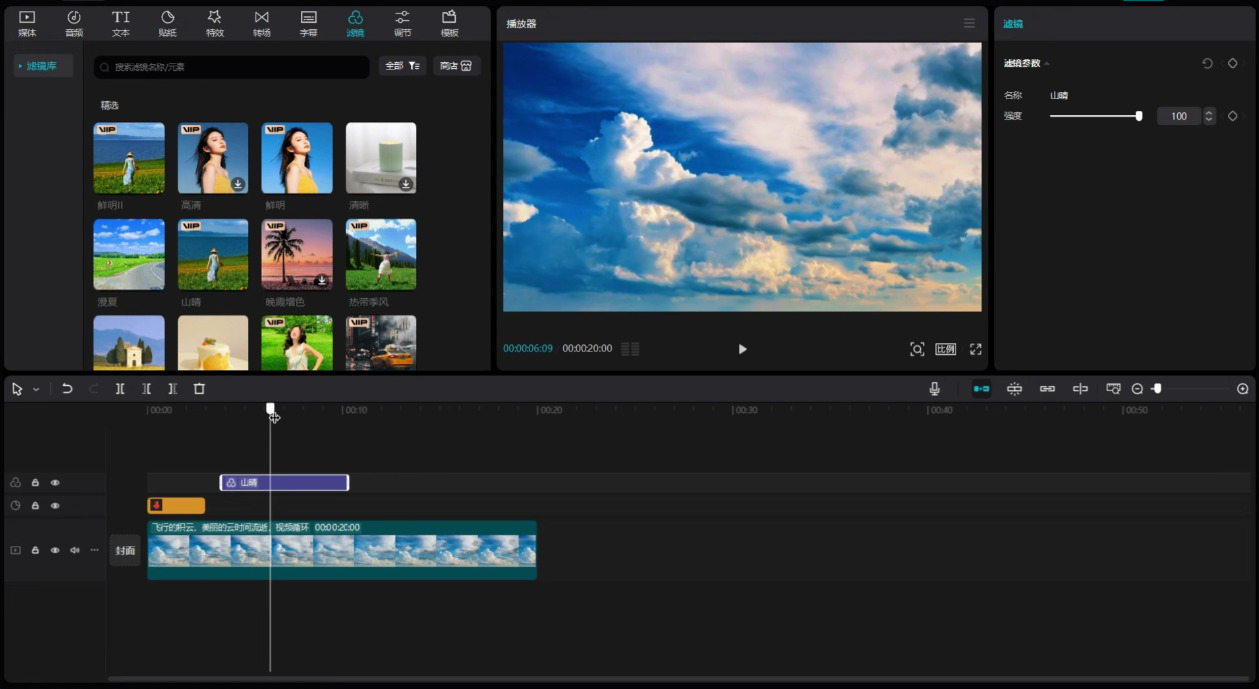This screenshot has width=1259, height=689.
Task: Download the 清晰 filter
Action: [406, 184]
